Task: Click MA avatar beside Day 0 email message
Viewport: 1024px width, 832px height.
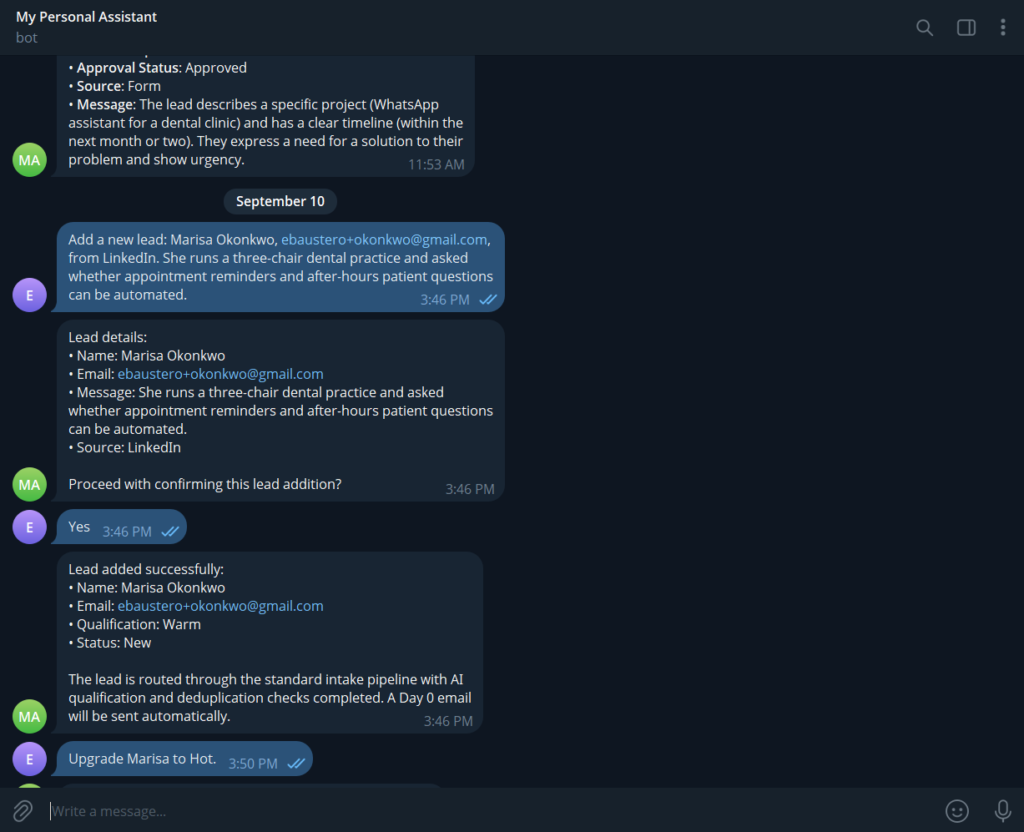Action: (29, 716)
